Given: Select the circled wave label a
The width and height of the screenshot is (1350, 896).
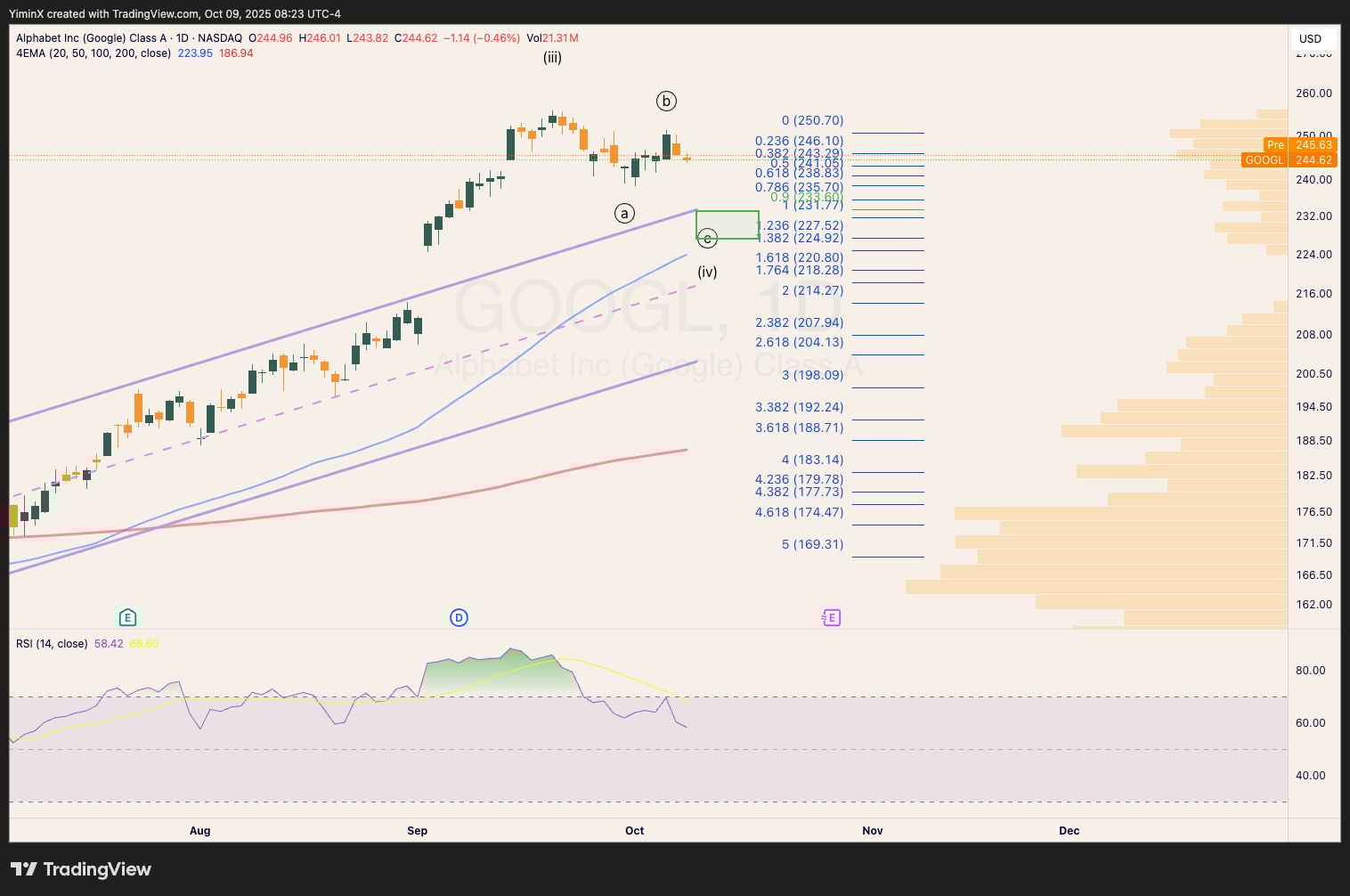Looking at the screenshot, I should [624, 213].
